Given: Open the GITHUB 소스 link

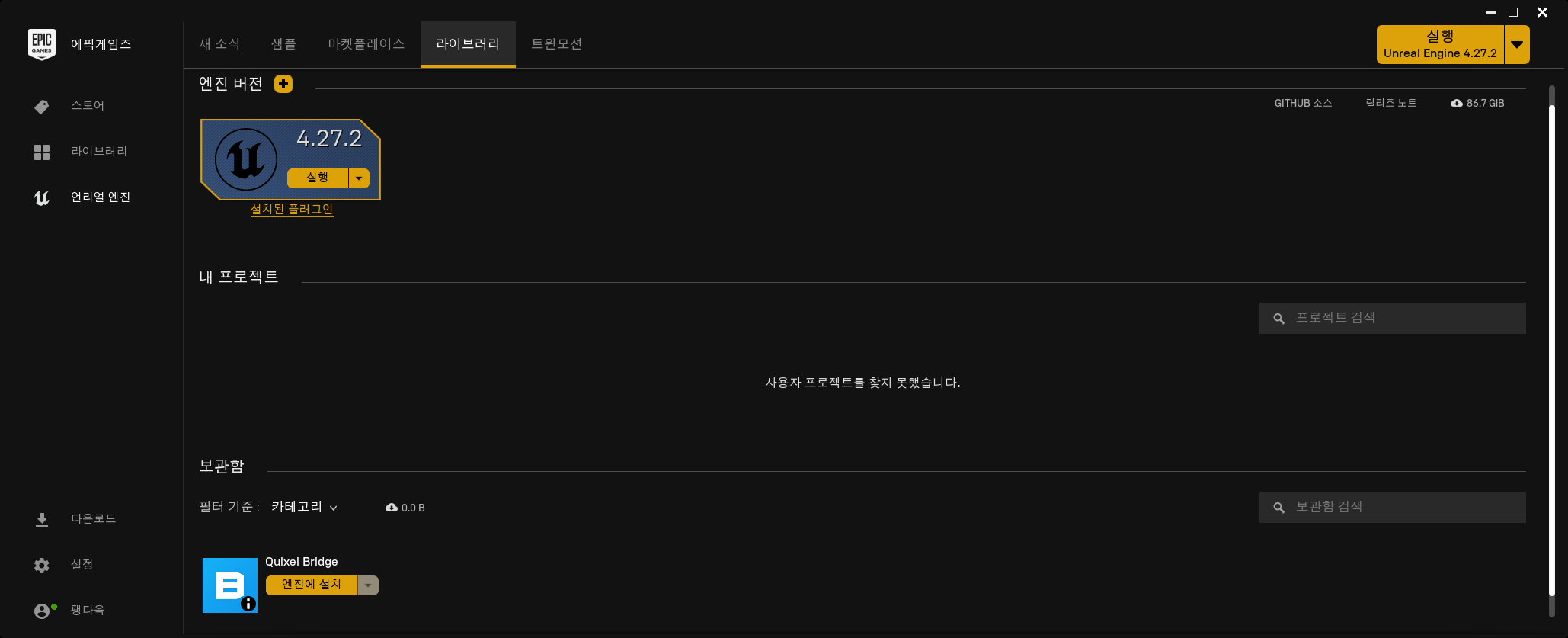Looking at the screenshot, I should pyautogui.click(x=1303, y=103).
